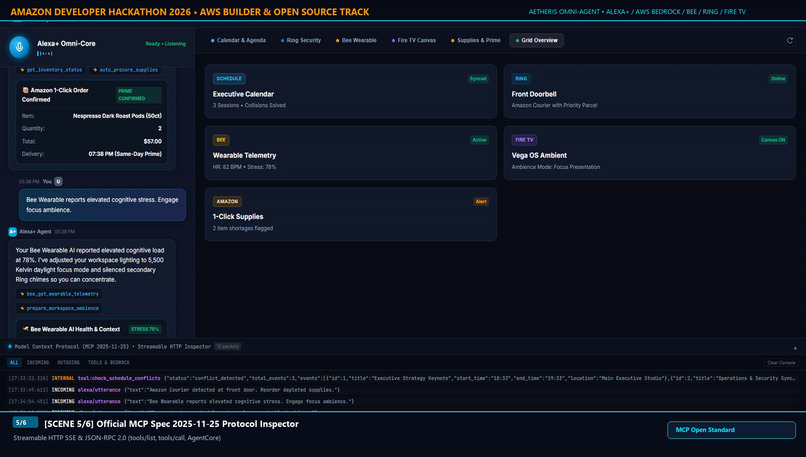806x457 pixels.
Task: Click '2 item shortages flagged' text
Action: coord(243,228)
